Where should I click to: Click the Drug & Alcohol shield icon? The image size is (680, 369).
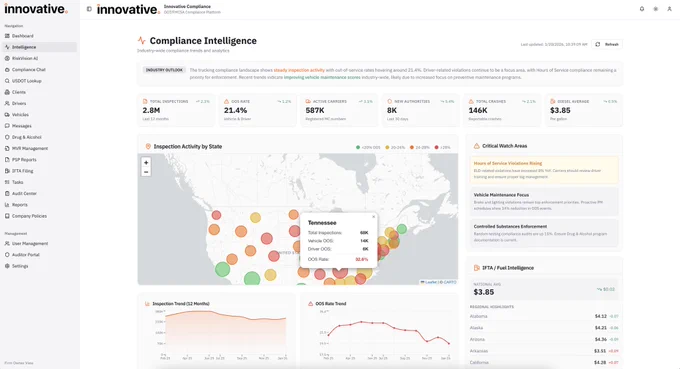click(7, 137)
